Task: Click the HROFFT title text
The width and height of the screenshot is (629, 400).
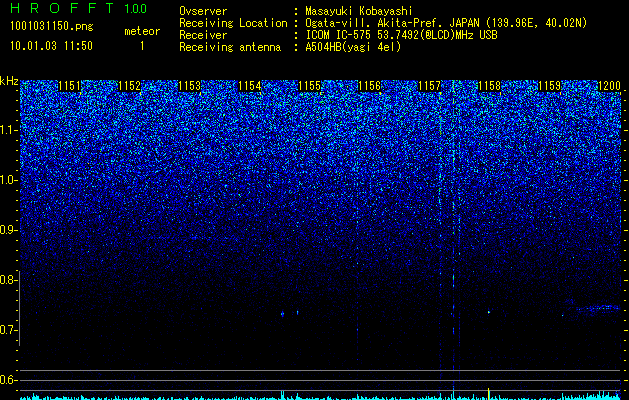Action: pyautogui.click(x=62, y=8)
